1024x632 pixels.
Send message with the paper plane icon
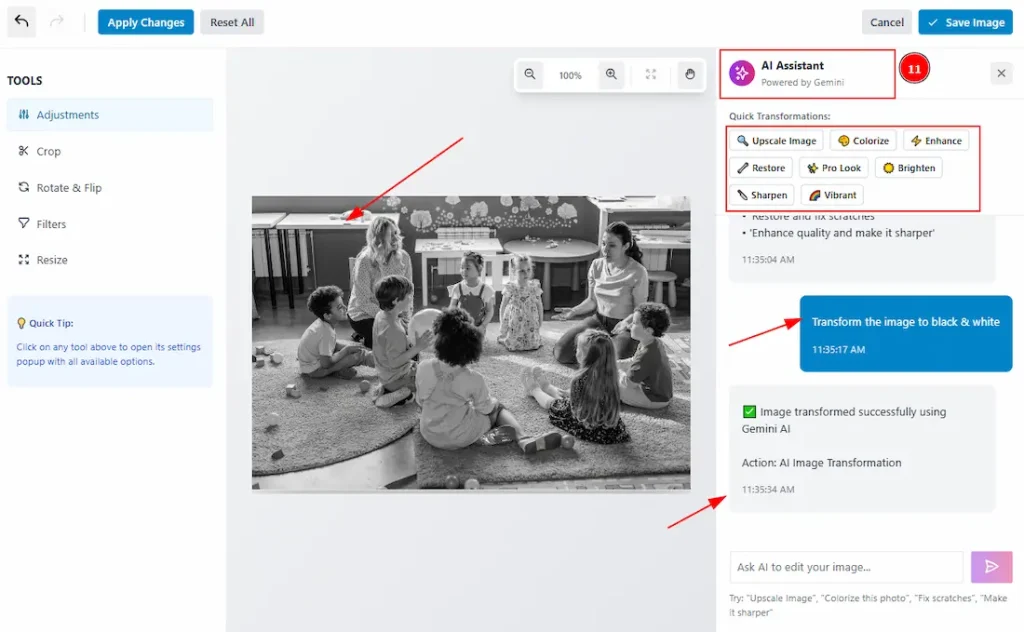coord(991,567)
